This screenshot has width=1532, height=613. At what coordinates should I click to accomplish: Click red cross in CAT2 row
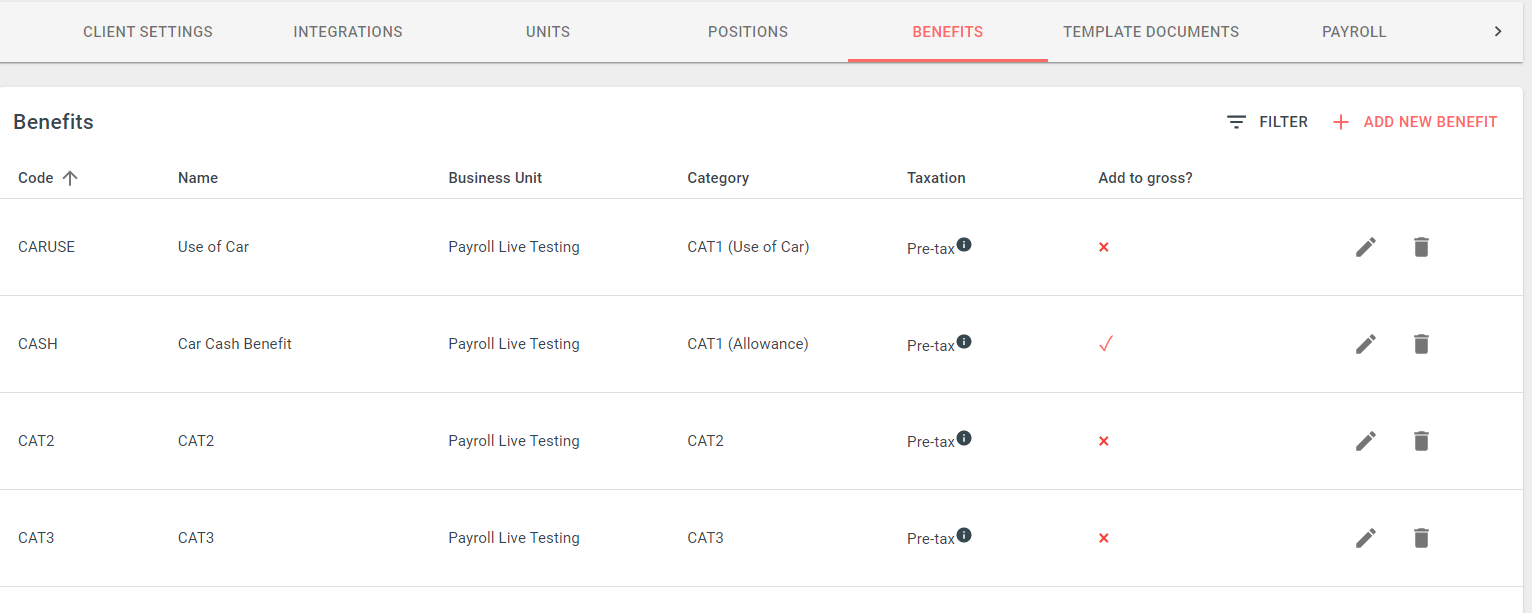pyautogui.click(x=1104, y=441)
